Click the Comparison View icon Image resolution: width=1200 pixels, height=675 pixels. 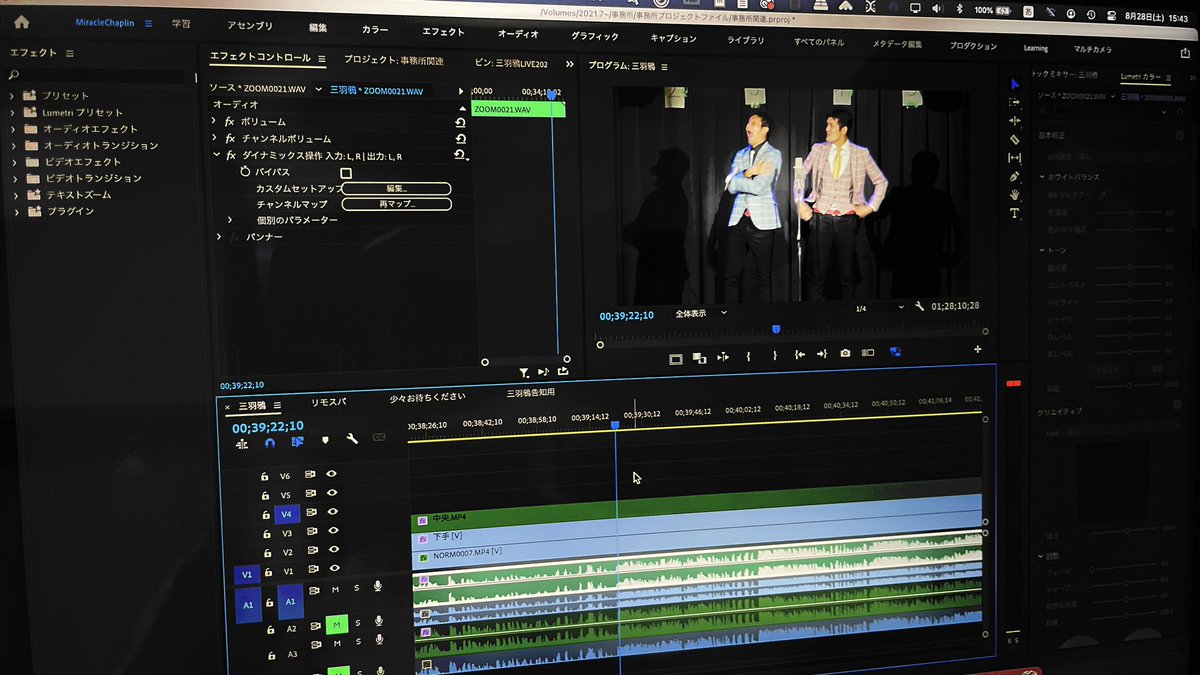tap(868, 353)
